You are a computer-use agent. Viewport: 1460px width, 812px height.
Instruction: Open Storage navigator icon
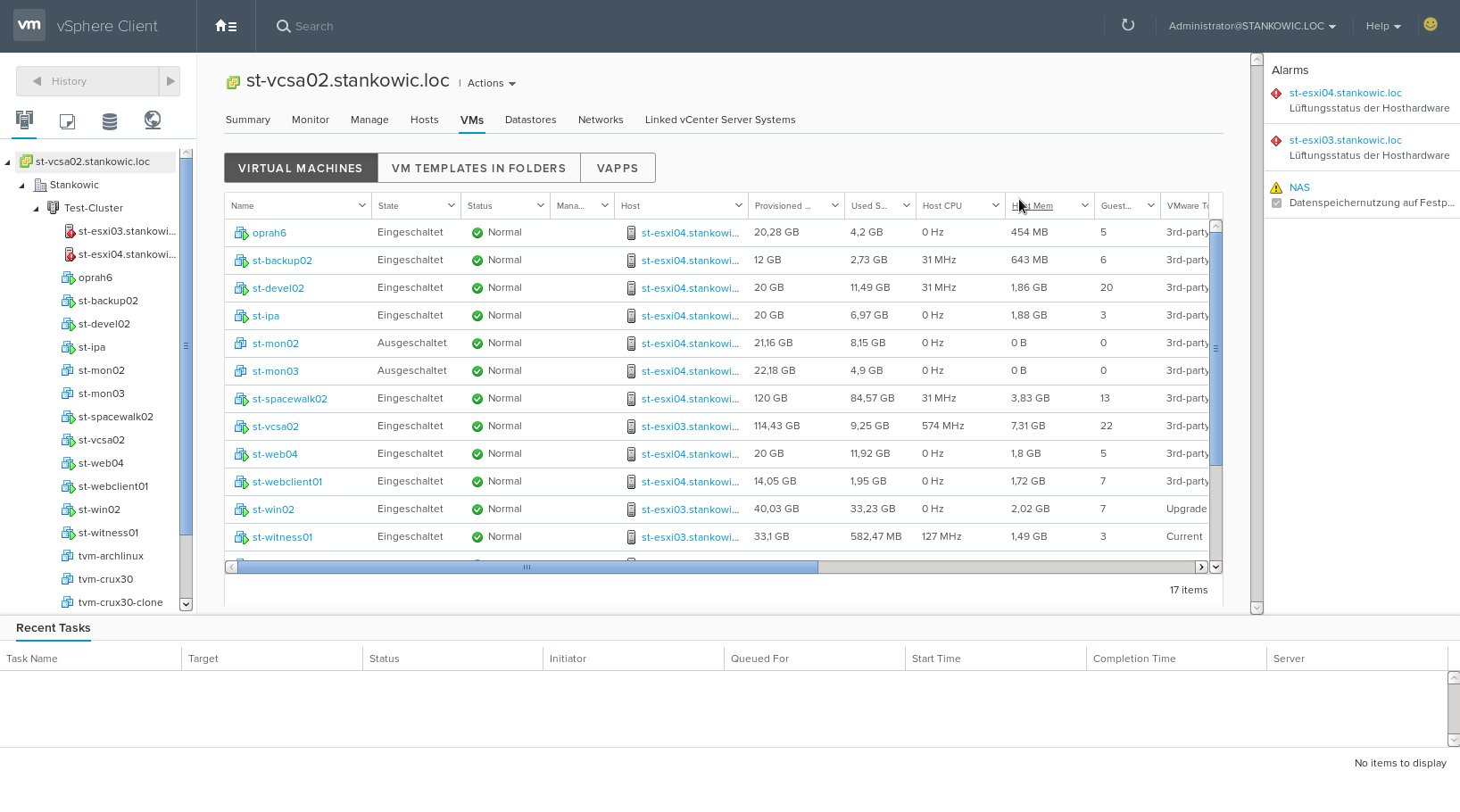click(110, 120)
